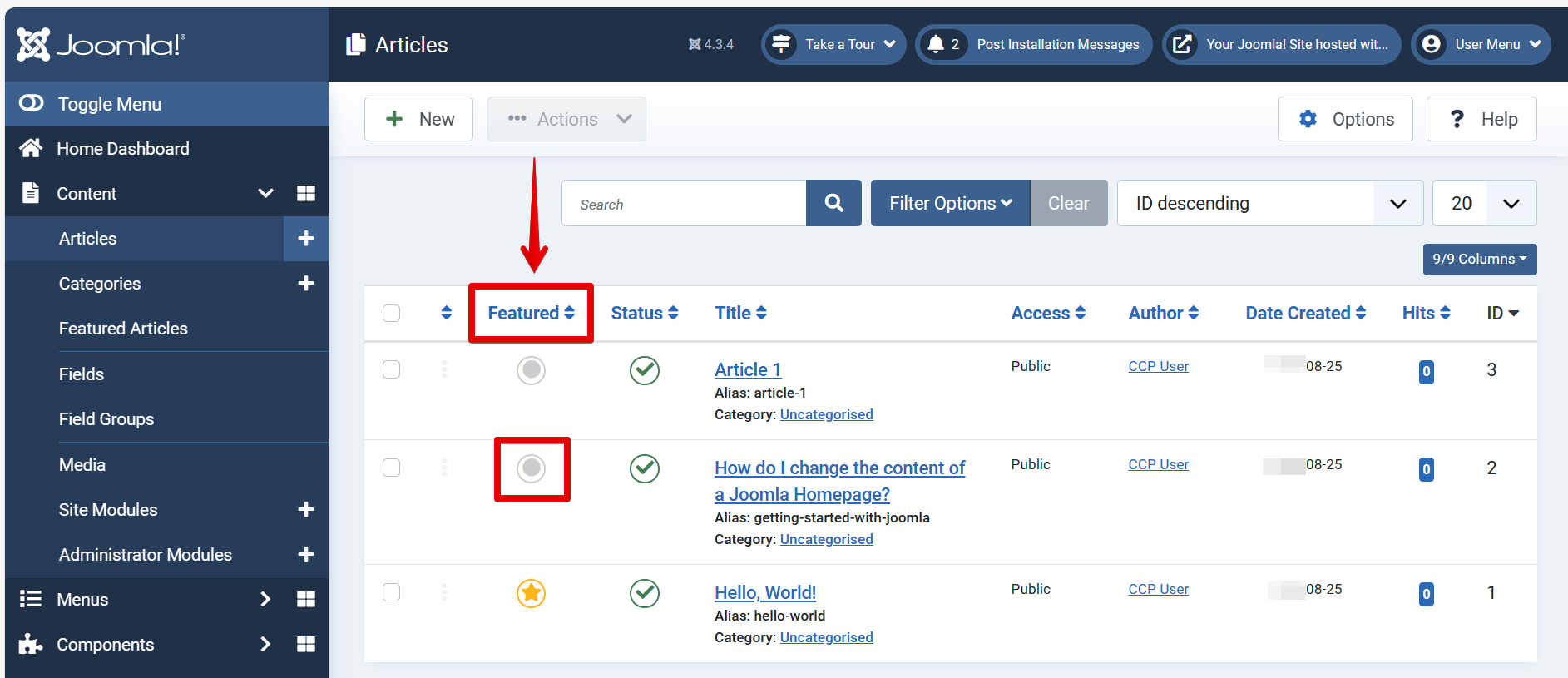Open the Hello, World! article link

(x=764, y=592)
